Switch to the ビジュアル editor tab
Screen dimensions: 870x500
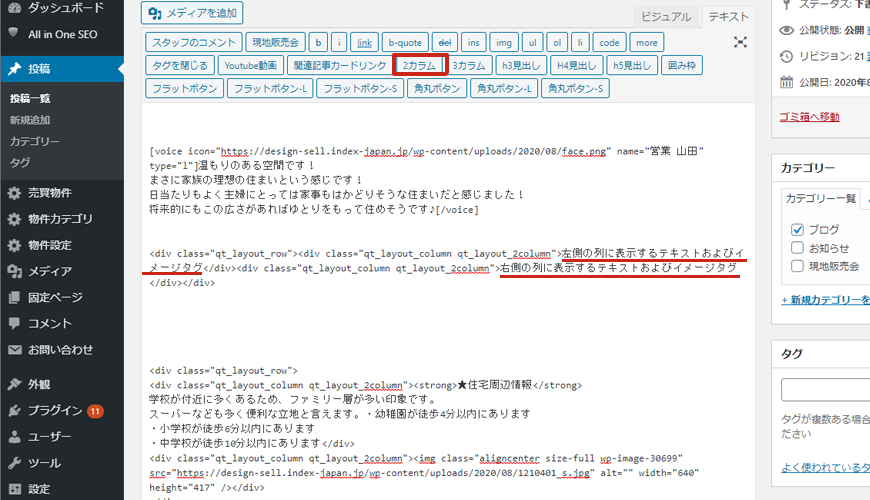pos(665,16)
